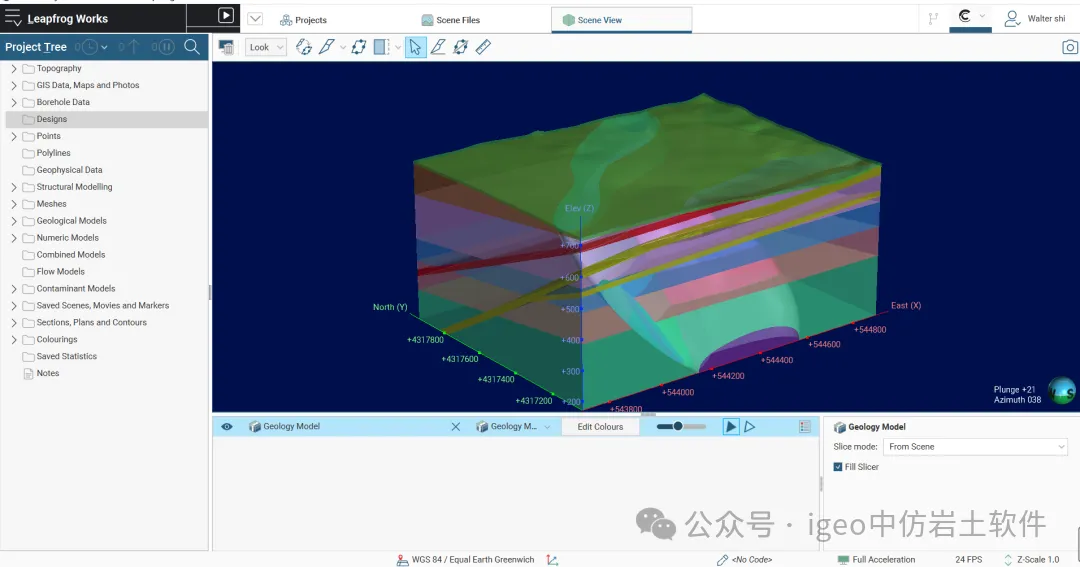Toggle the filled play faces button

pos(731,426)
